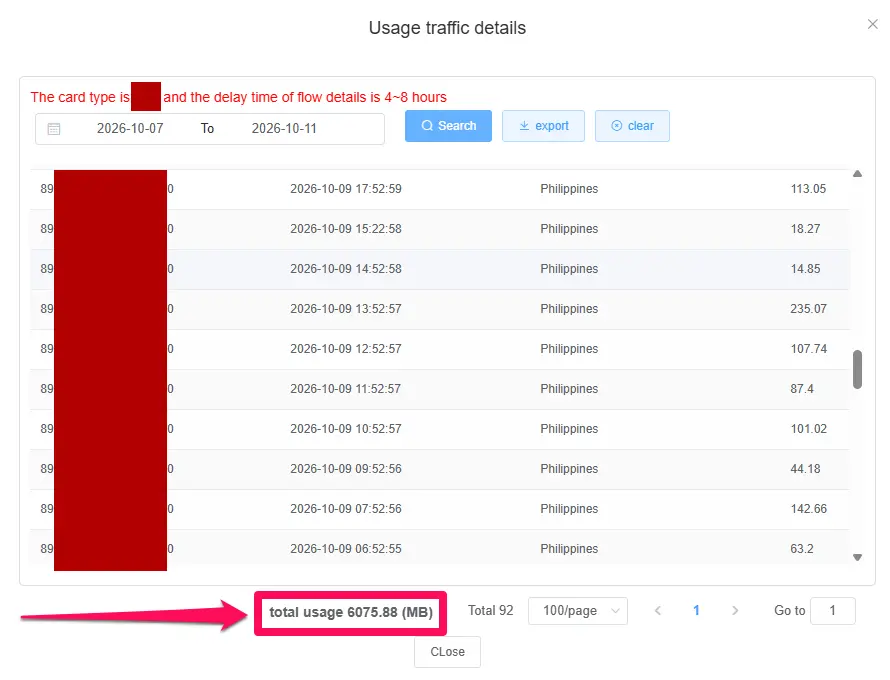The height and width of the screenshot is (680, 890).
Task: Click the CLose button at bottom
Action: (x=447, y=652)
